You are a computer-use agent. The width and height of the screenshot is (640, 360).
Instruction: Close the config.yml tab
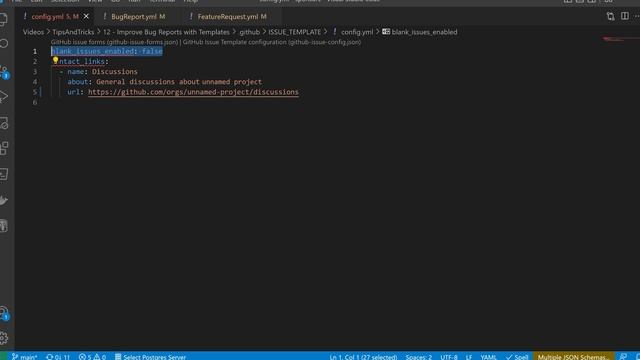tap(86, 16)
